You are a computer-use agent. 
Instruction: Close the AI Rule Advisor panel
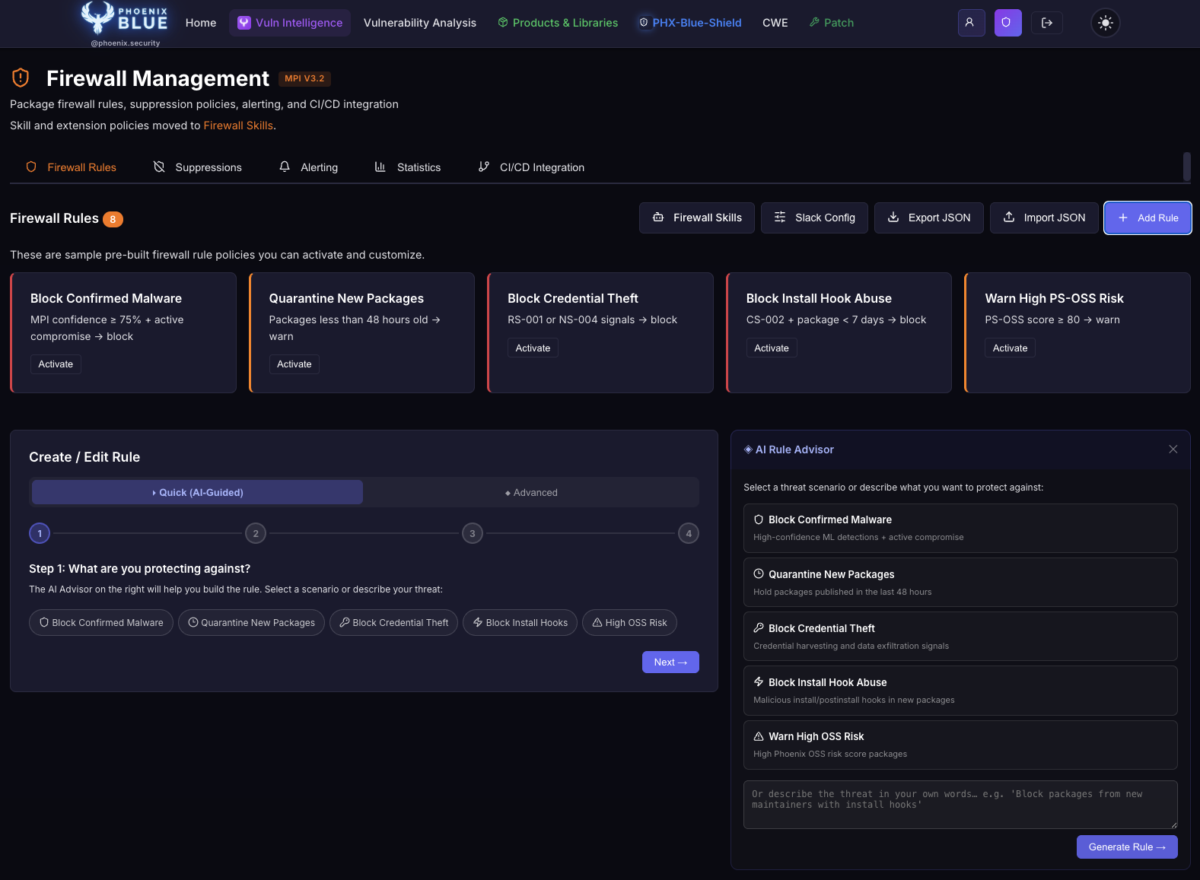pos(1173,449)
